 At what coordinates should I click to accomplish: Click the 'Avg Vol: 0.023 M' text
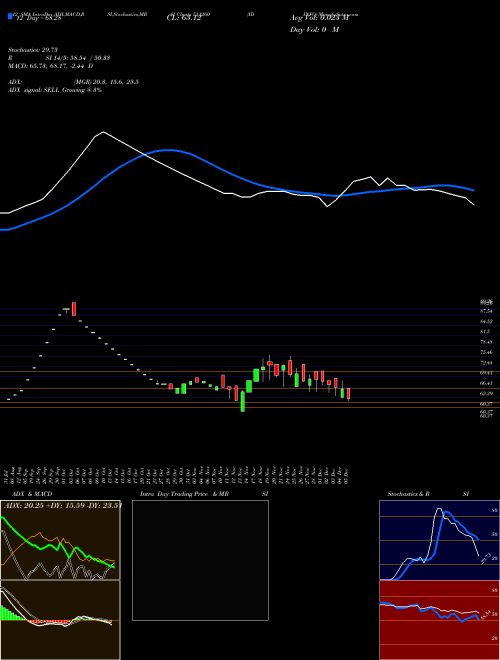click(x=319, y=18)
